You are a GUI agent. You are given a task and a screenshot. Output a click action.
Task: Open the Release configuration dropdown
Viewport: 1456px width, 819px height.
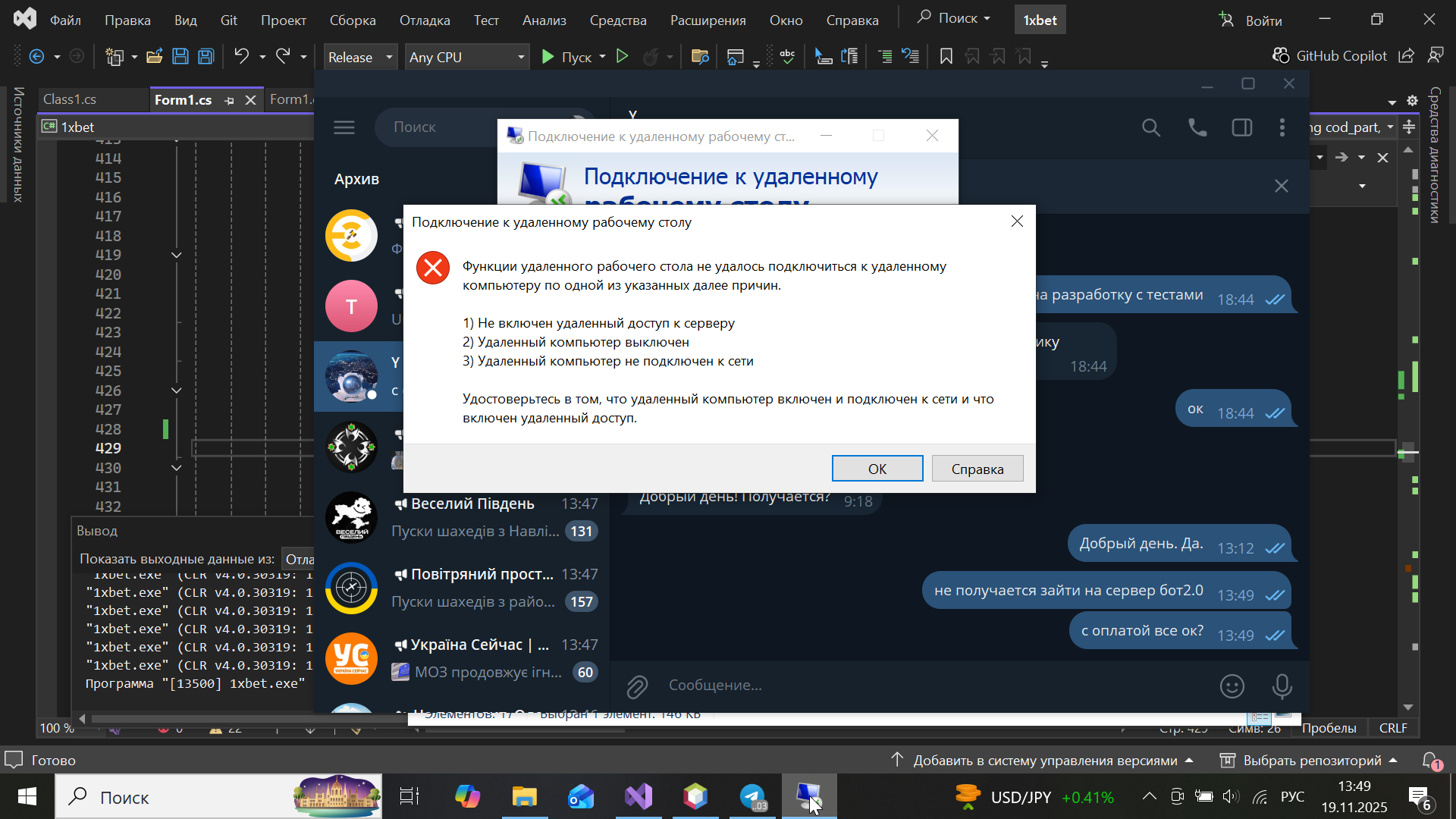coord(360,57)
